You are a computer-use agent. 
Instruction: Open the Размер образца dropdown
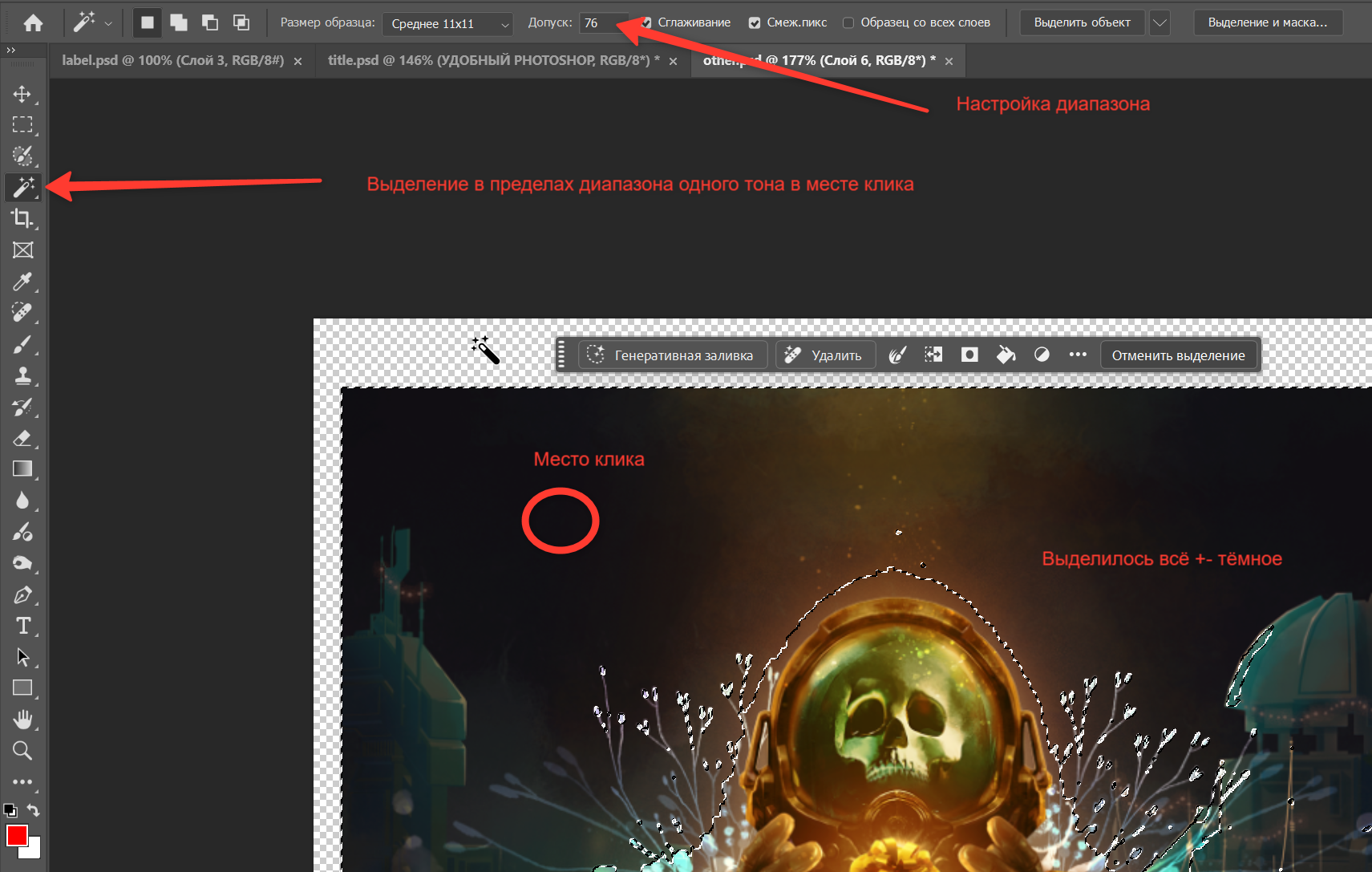click(447, 23)
